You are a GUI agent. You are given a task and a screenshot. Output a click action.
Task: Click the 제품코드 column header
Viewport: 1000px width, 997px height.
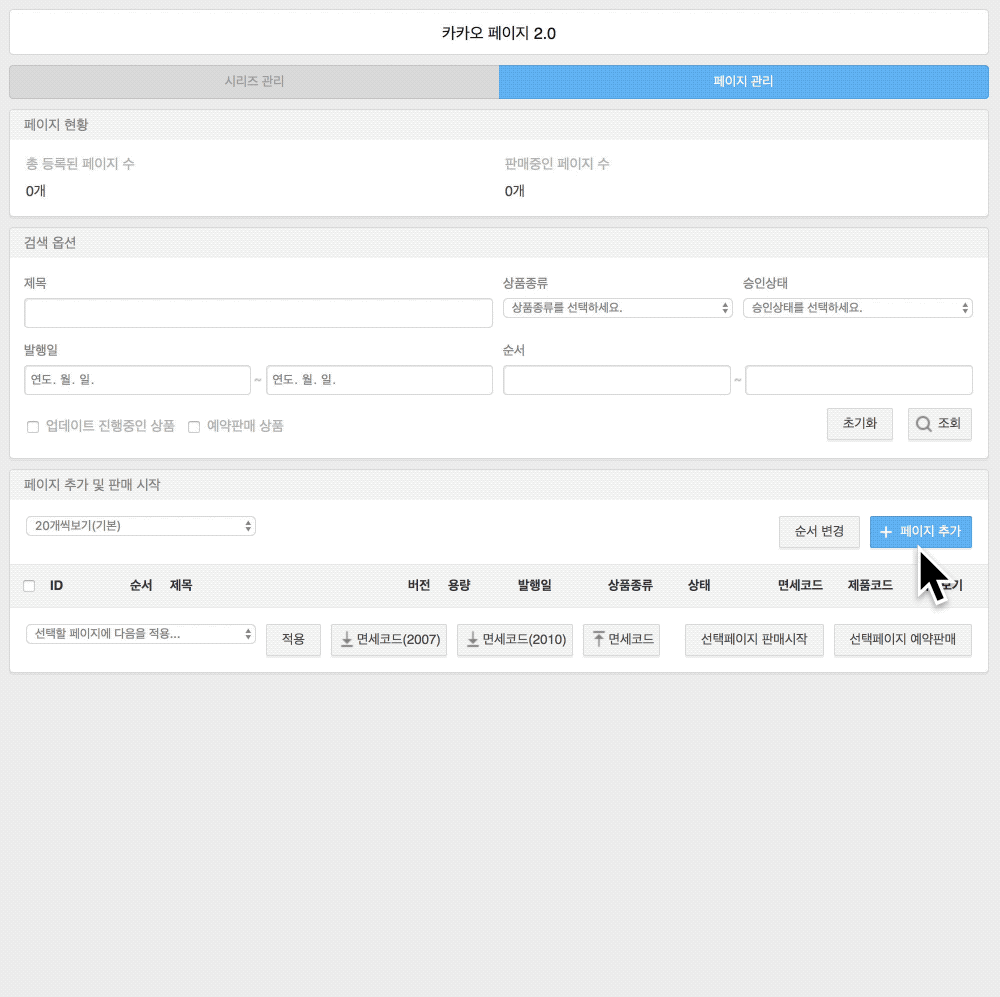[x=870, y=586]
